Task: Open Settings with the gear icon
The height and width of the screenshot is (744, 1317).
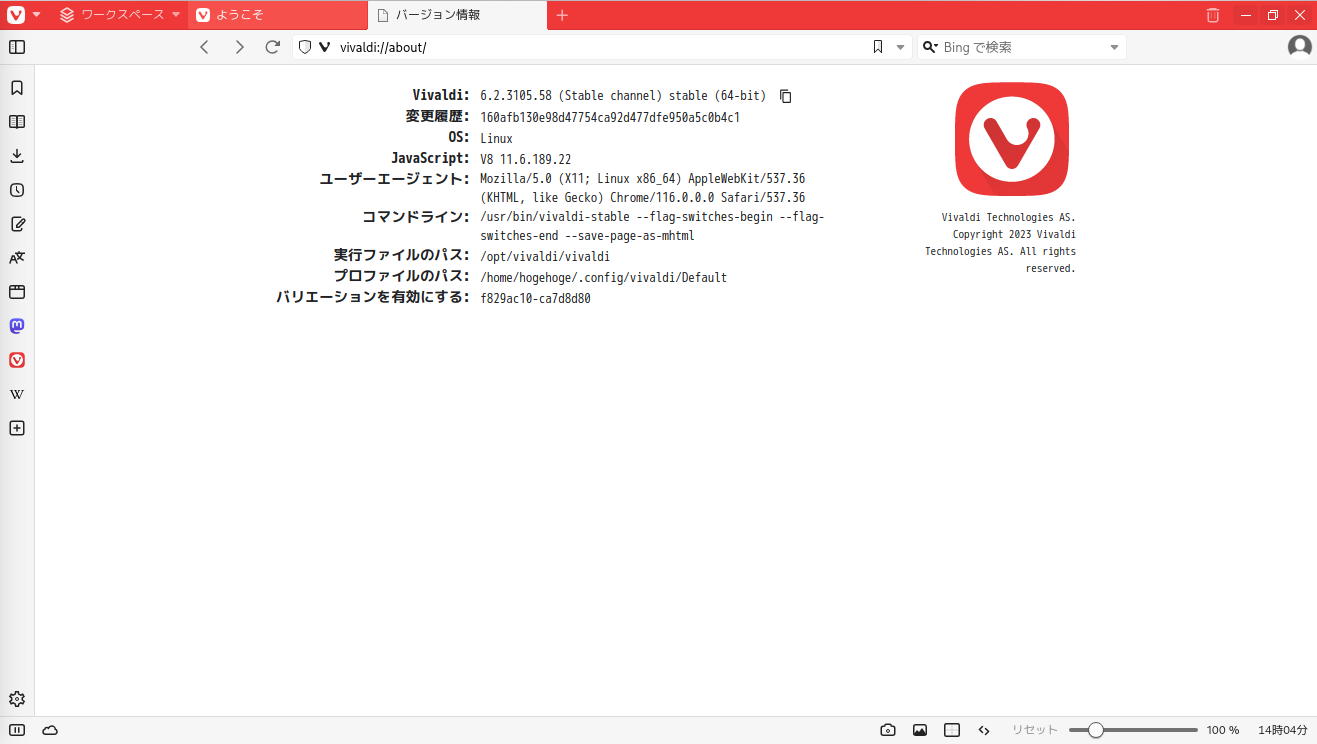Action: click(x=17, y=699)
